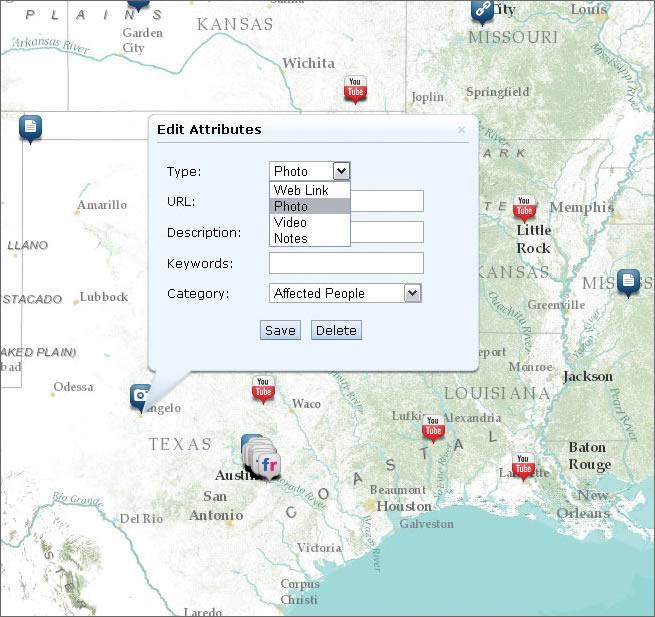Click the LOUISIANA state label
Screen dimensions: 655x617
pos(497,393)
